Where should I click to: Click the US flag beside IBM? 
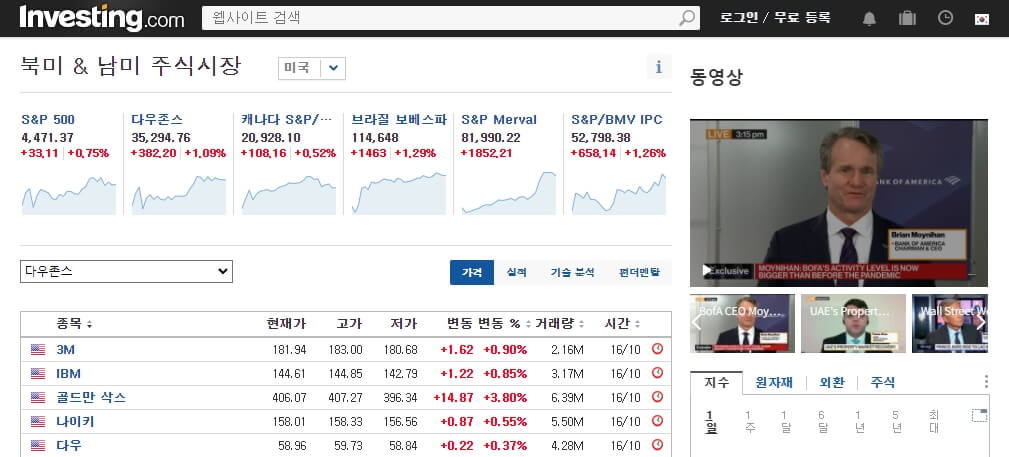coord(38,373)
